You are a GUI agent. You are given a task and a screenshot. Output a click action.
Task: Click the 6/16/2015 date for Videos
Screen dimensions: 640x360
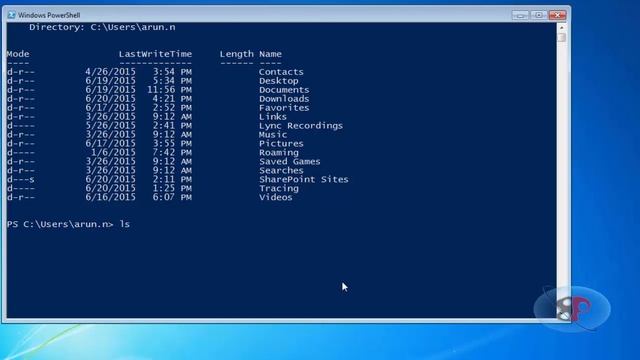click(x=110, y=198)
